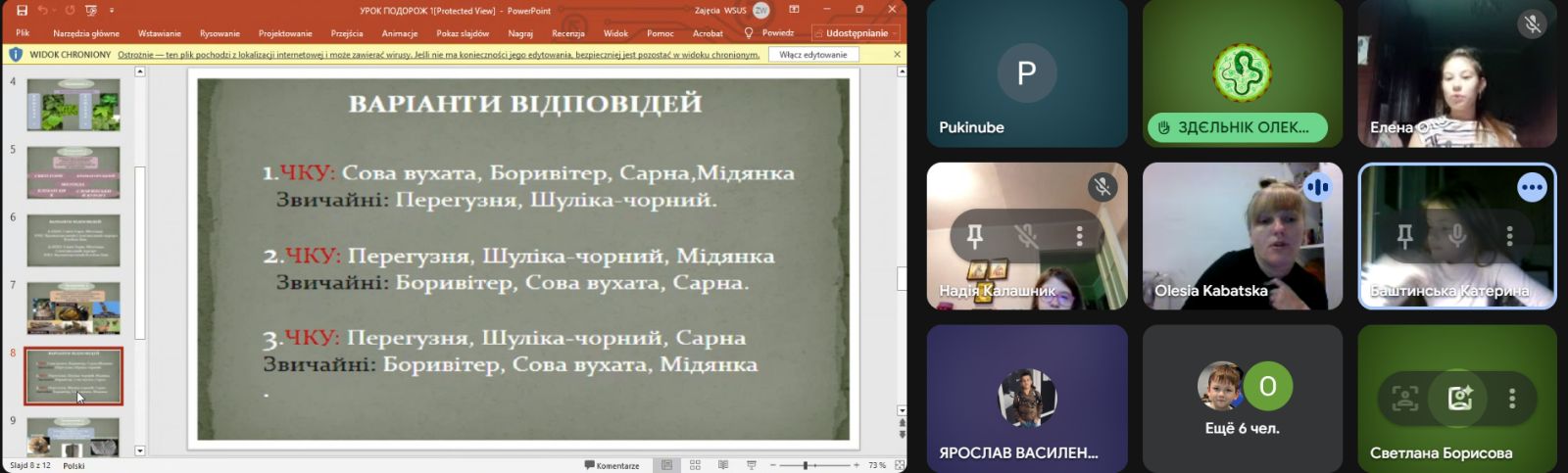Pin Баштинська Катерина's video tile

[x=1404, y=235]
